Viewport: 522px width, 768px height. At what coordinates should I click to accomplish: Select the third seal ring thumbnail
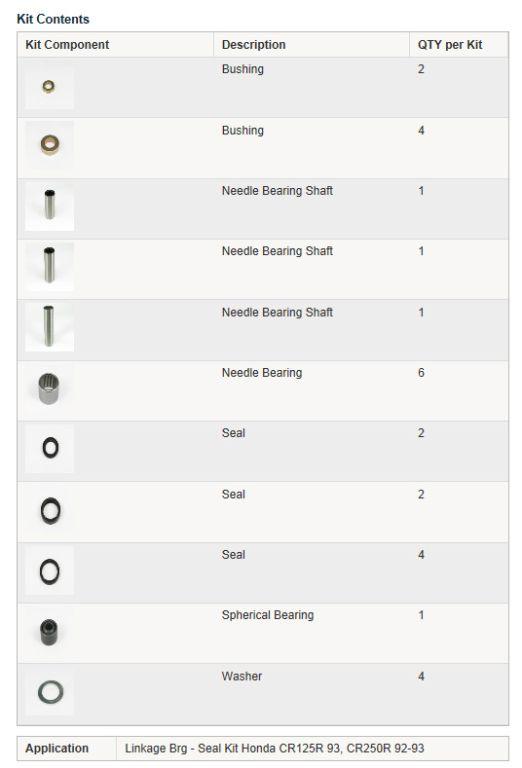point(49,570)
